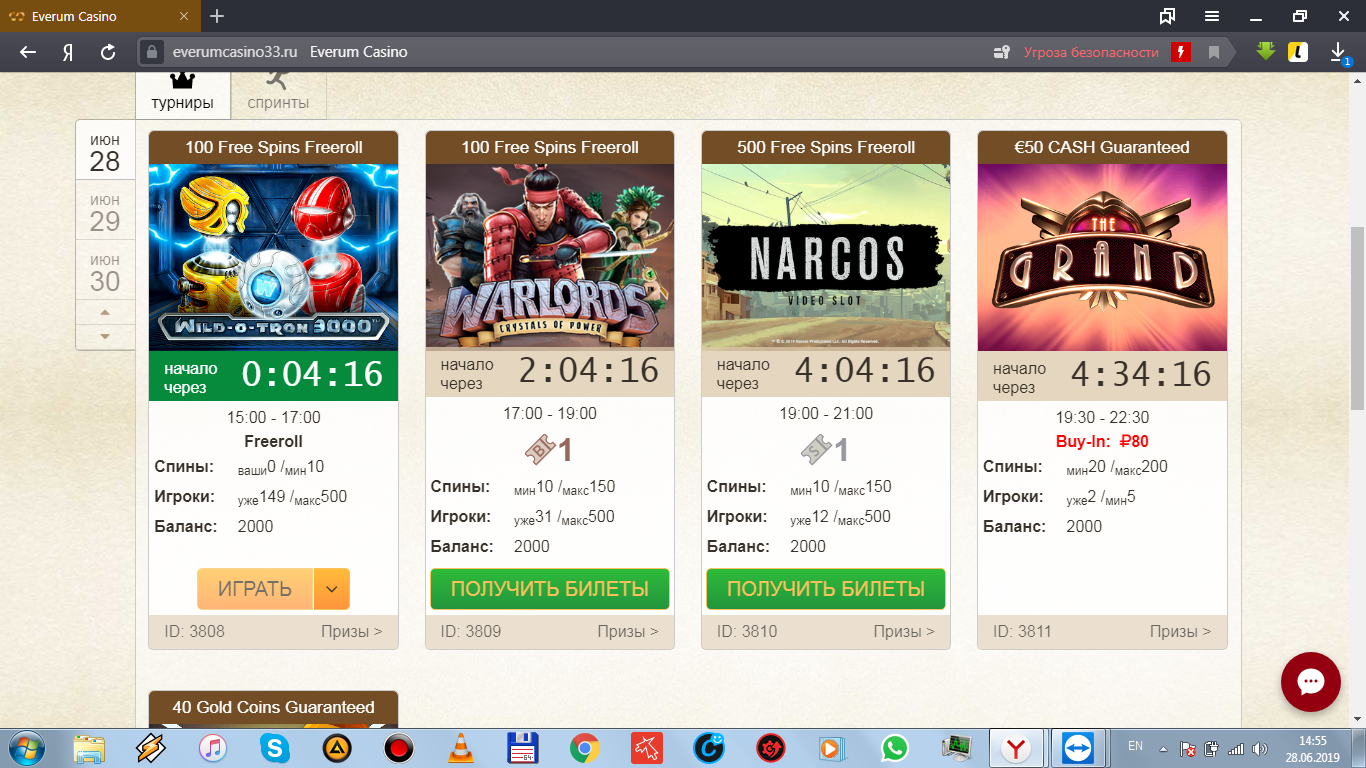Open a new browser tab
The height and width of the screenshot is (768, 1366).
click(x=217, y=16)
